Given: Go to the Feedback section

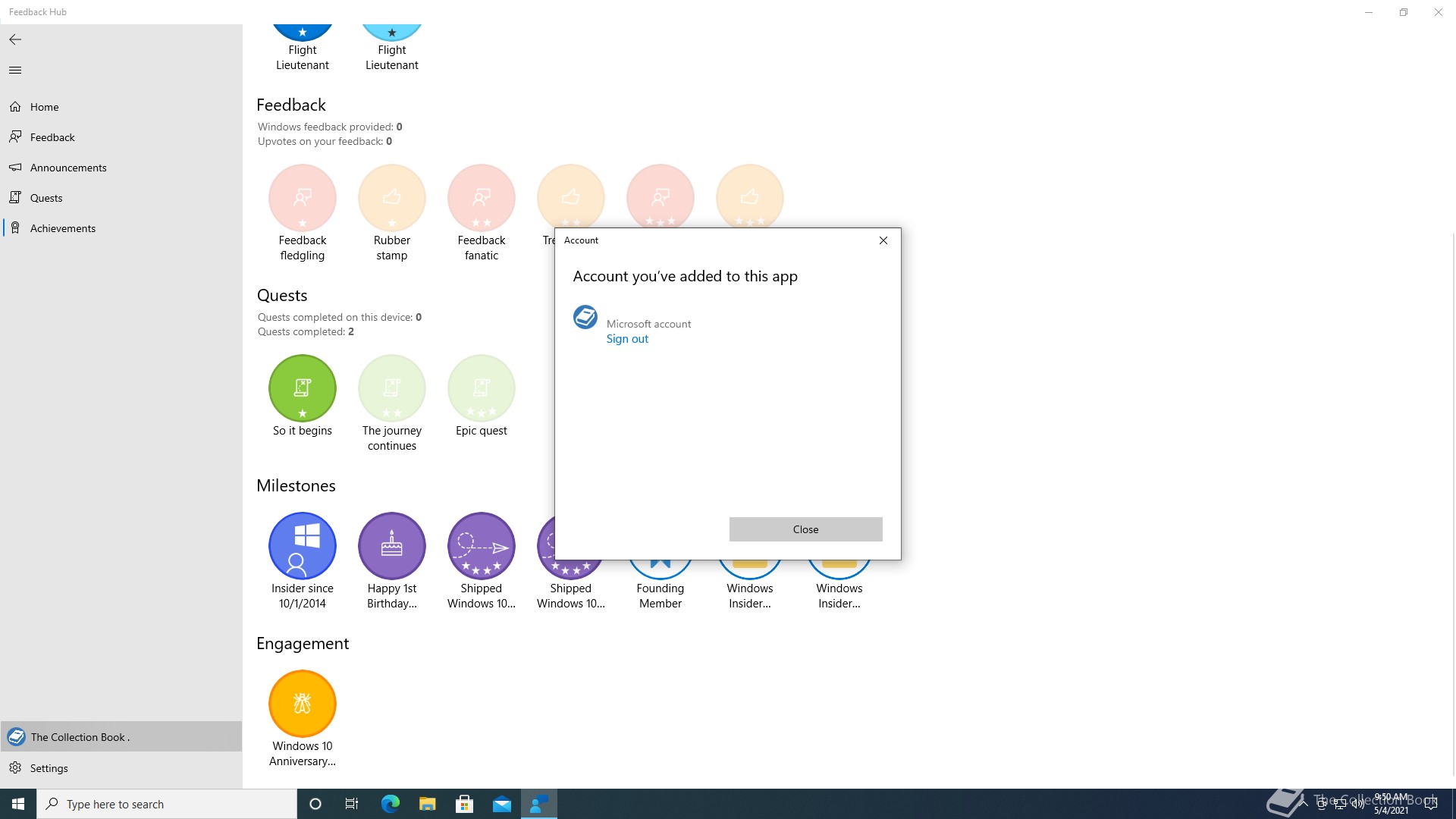Looking at the screenshot, I should (x=121, y=137).
